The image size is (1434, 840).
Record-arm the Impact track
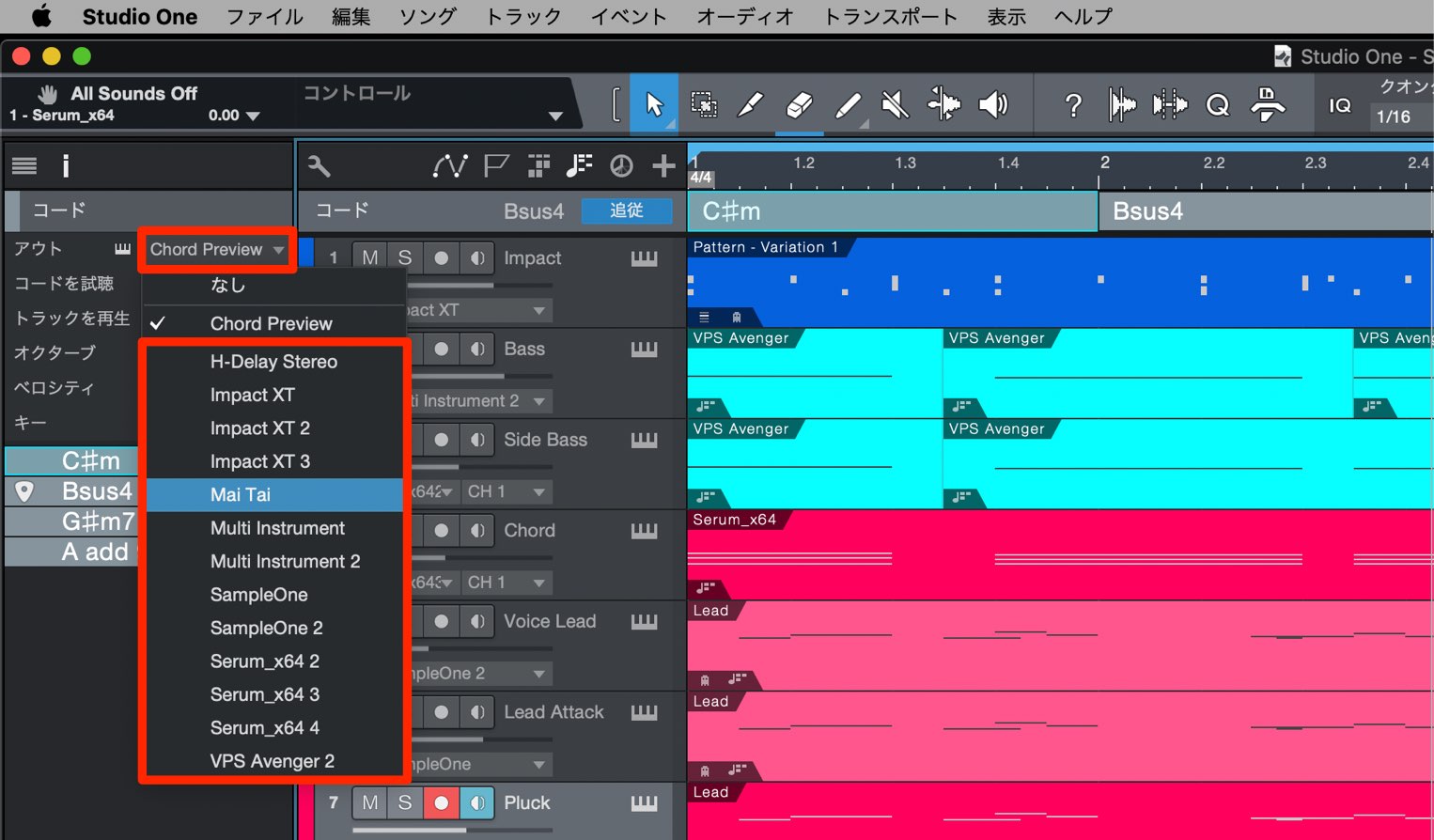tap(441, 257)
